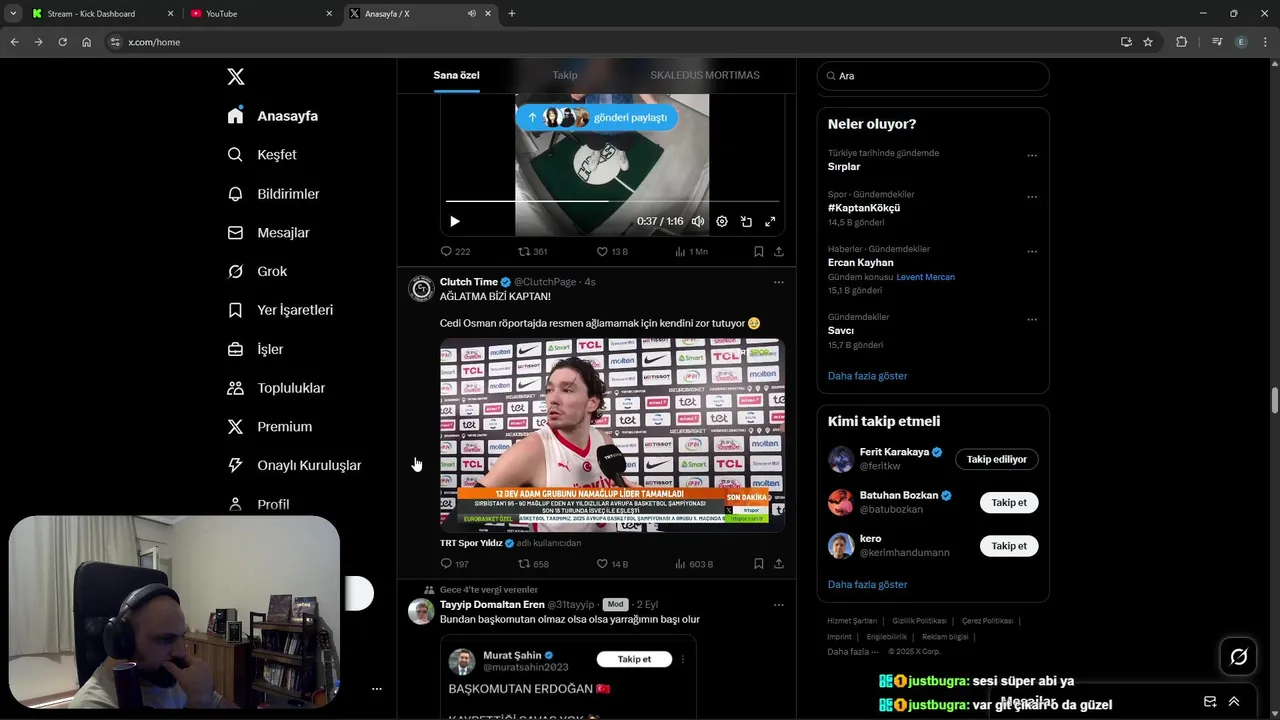
Task: Open options for Sırplar trend
Action: [x=1032, y=156]
